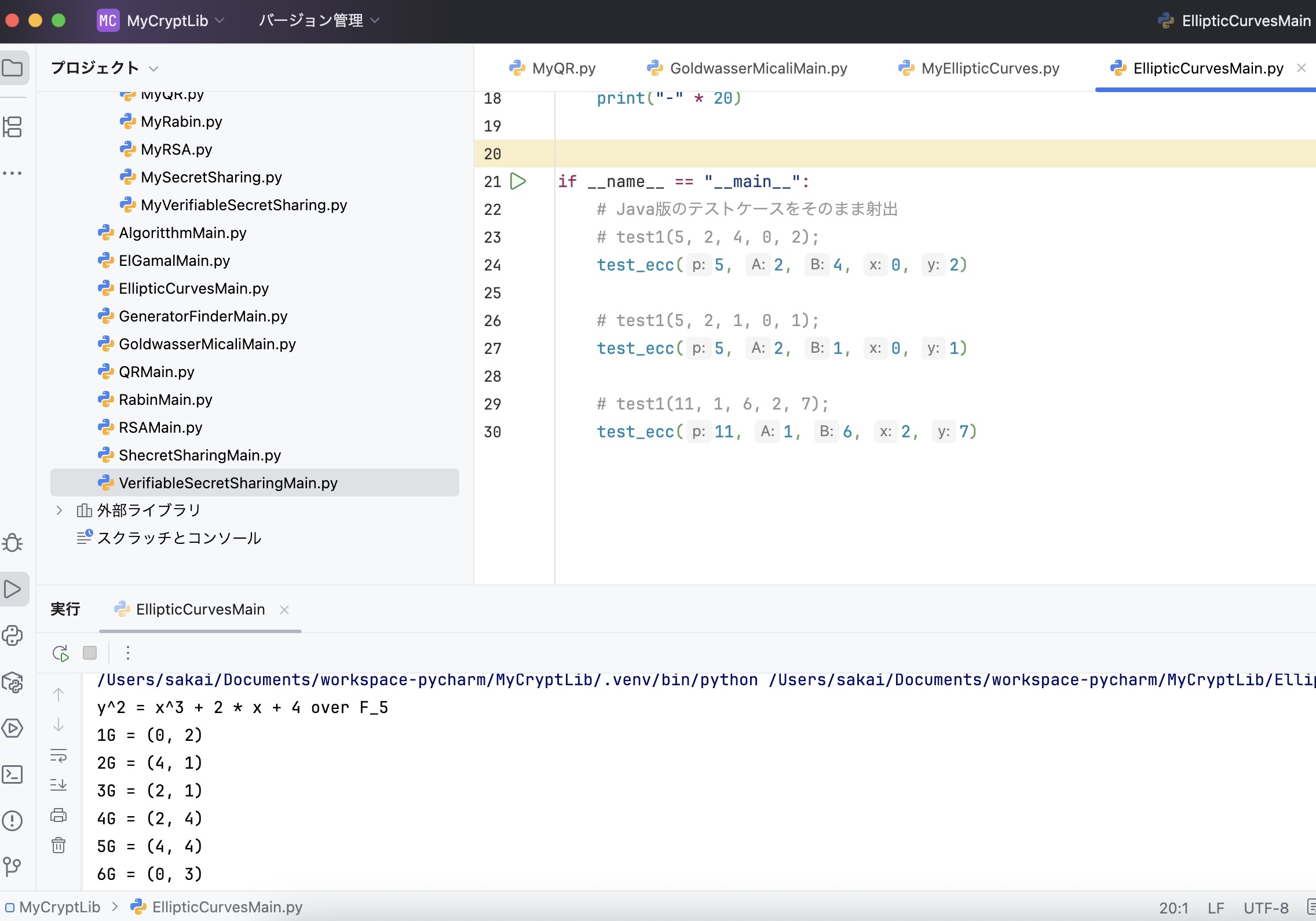Image resolution: width=1316 pixels, height=921 pixels.
Task: Open the Structure tool window icon
Action: (x=13, y=127)
